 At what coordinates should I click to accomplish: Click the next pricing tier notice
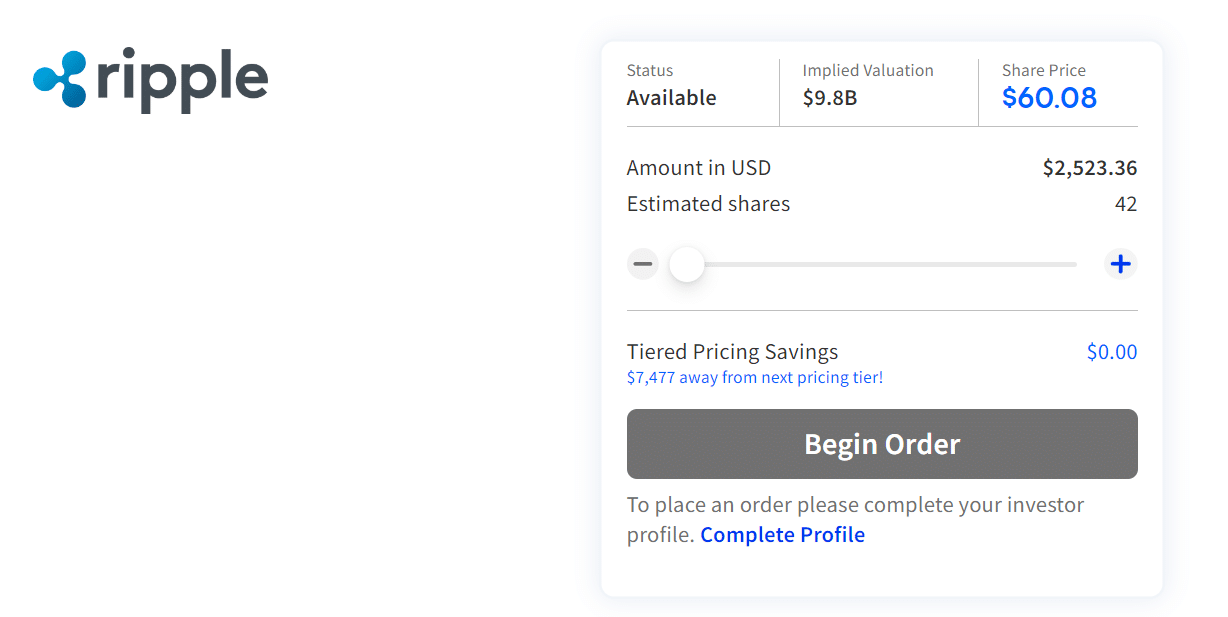(x=754, y=378)
